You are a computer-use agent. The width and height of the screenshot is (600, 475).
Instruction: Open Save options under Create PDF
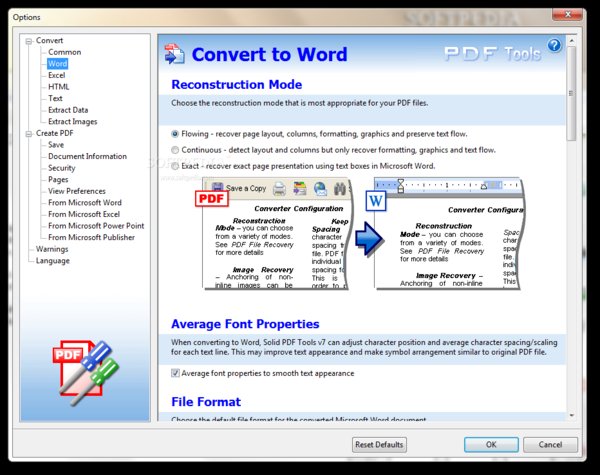click(x=56, y=145)
